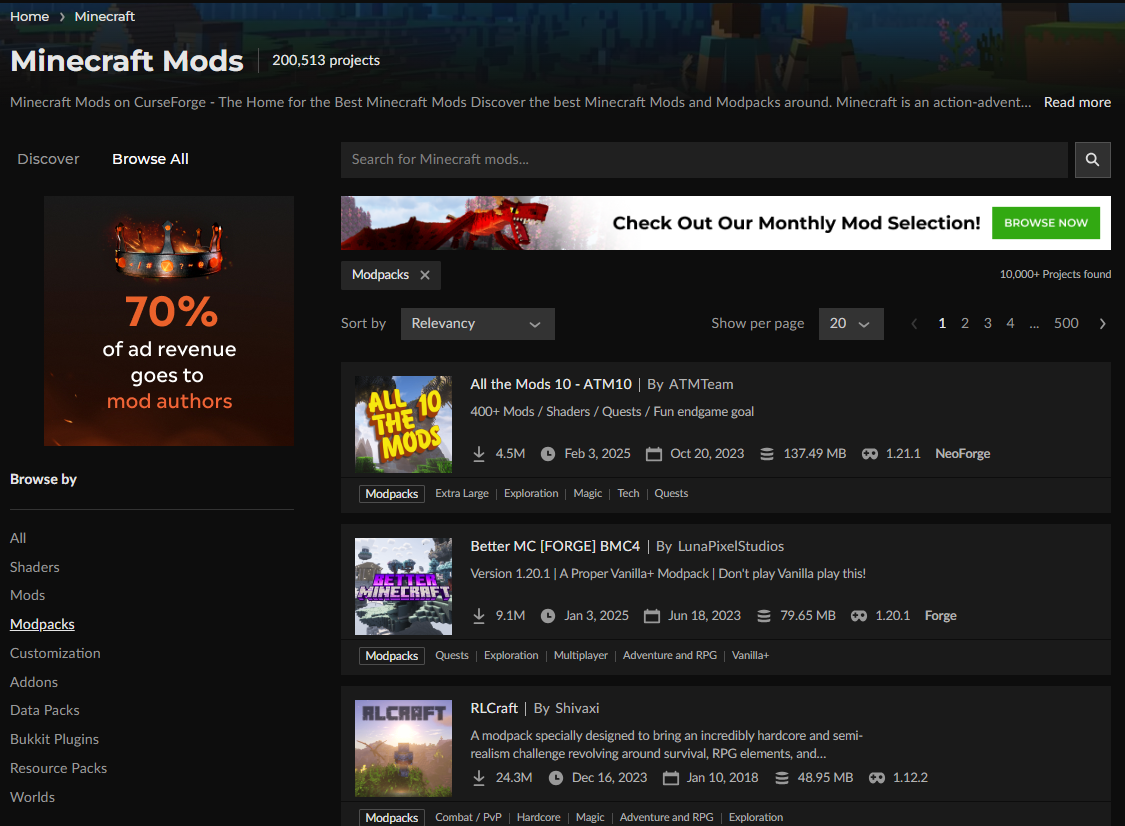Go to next page with right chevron
The image size is (1125, 826).
pos(1102,324)
